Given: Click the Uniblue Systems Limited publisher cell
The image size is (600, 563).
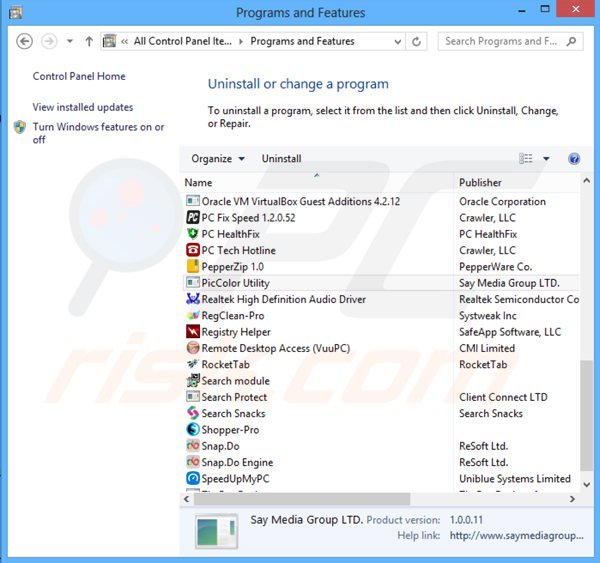Looking at the screenshot, I should [515, 478].
